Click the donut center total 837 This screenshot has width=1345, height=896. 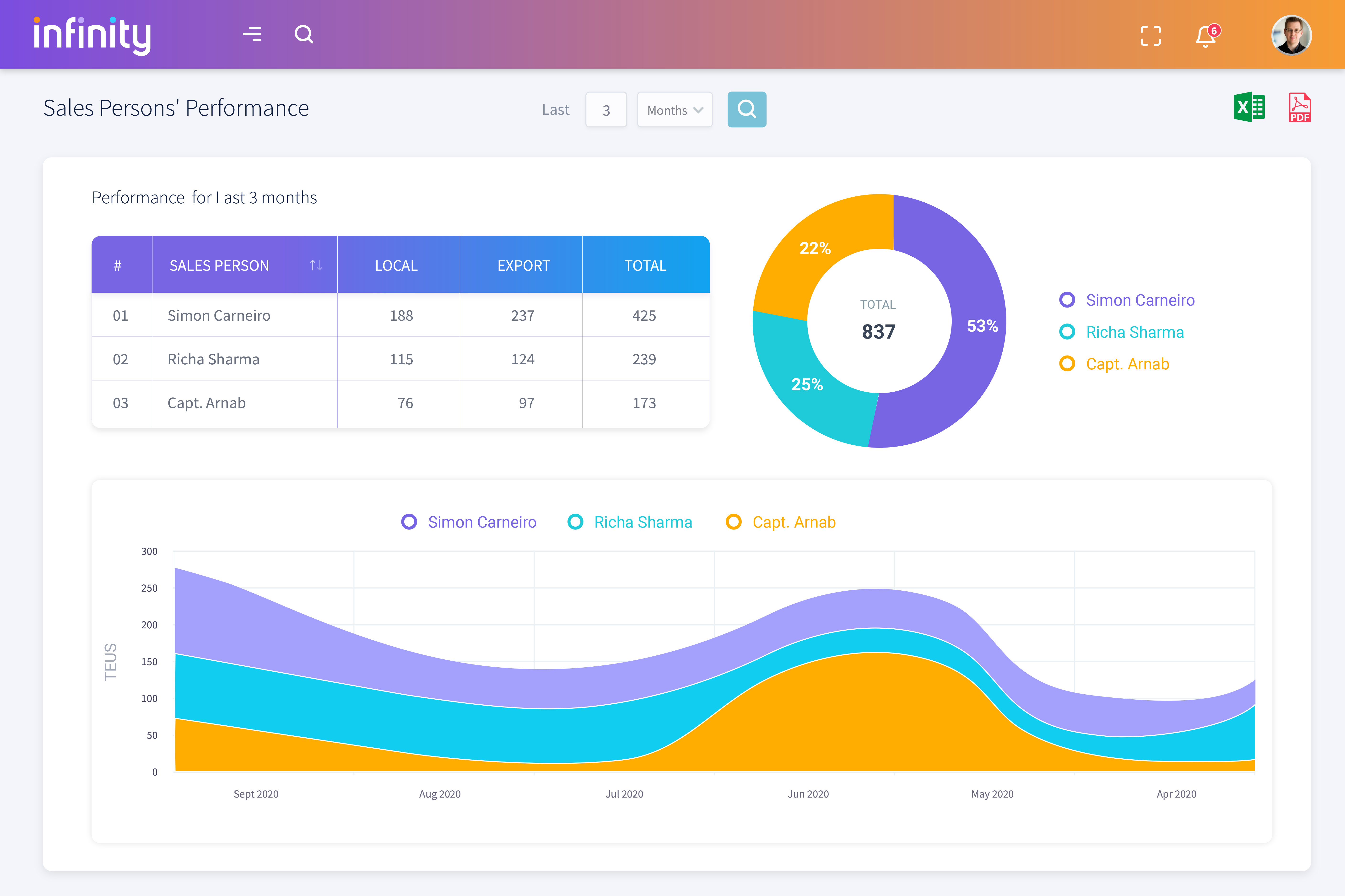pos(879,331)
